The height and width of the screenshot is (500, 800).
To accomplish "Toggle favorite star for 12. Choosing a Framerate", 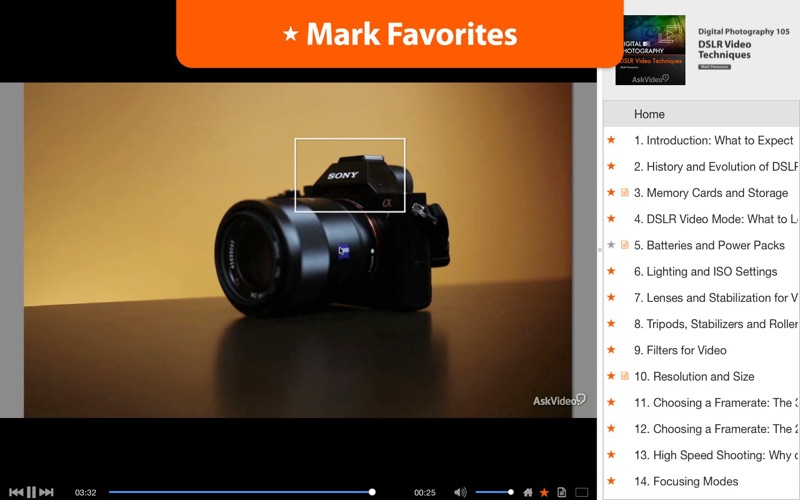I will 611,428.
